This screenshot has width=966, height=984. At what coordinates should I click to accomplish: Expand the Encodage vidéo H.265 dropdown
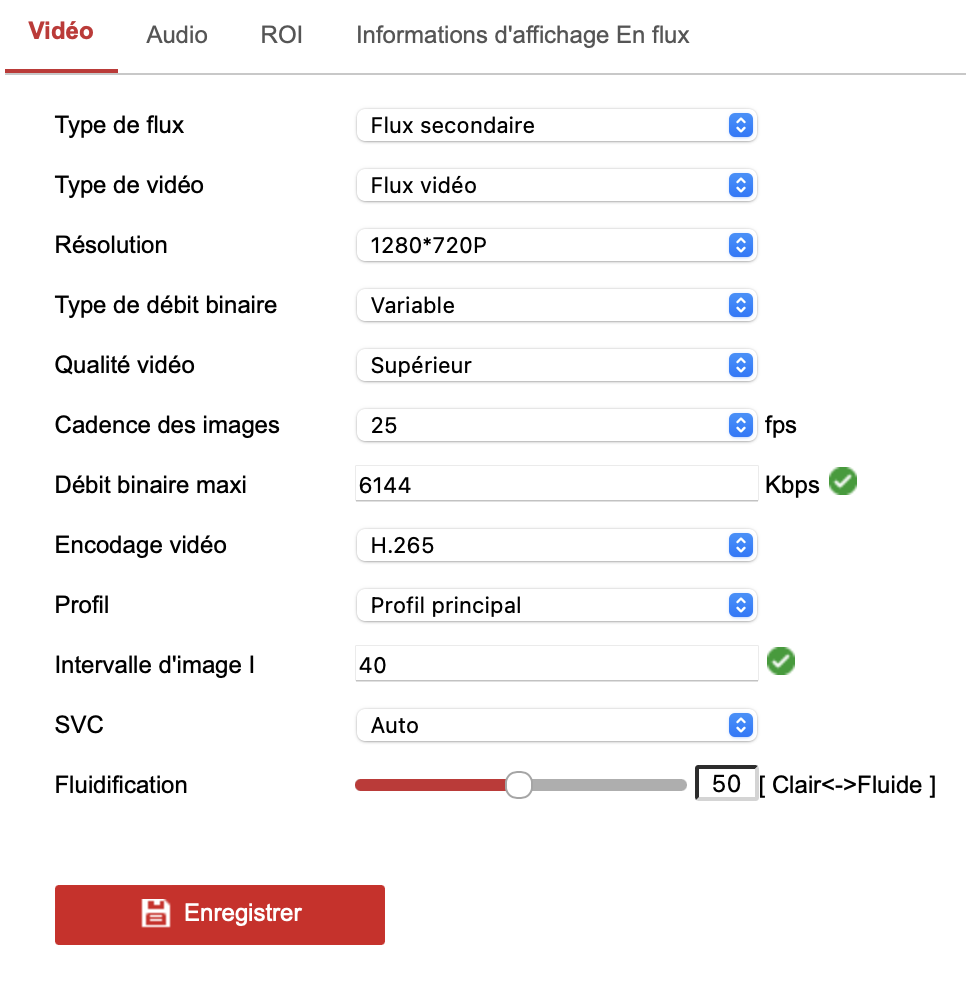click(556, 545)
